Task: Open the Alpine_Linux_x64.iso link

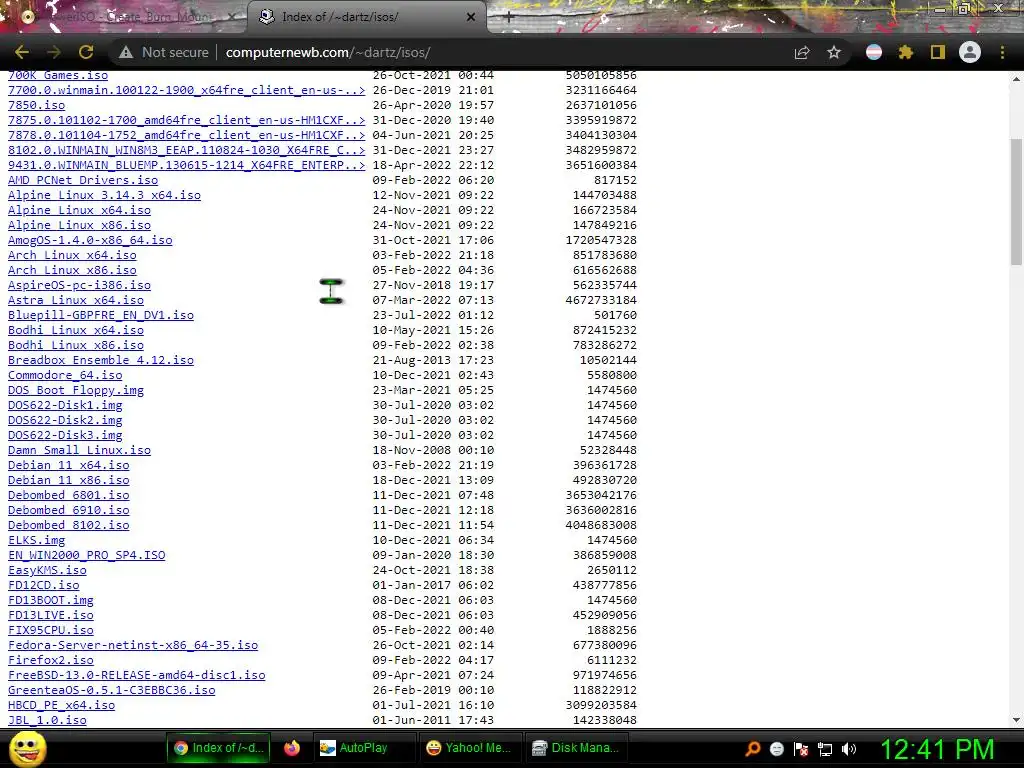Action: [x=79, y=210]
